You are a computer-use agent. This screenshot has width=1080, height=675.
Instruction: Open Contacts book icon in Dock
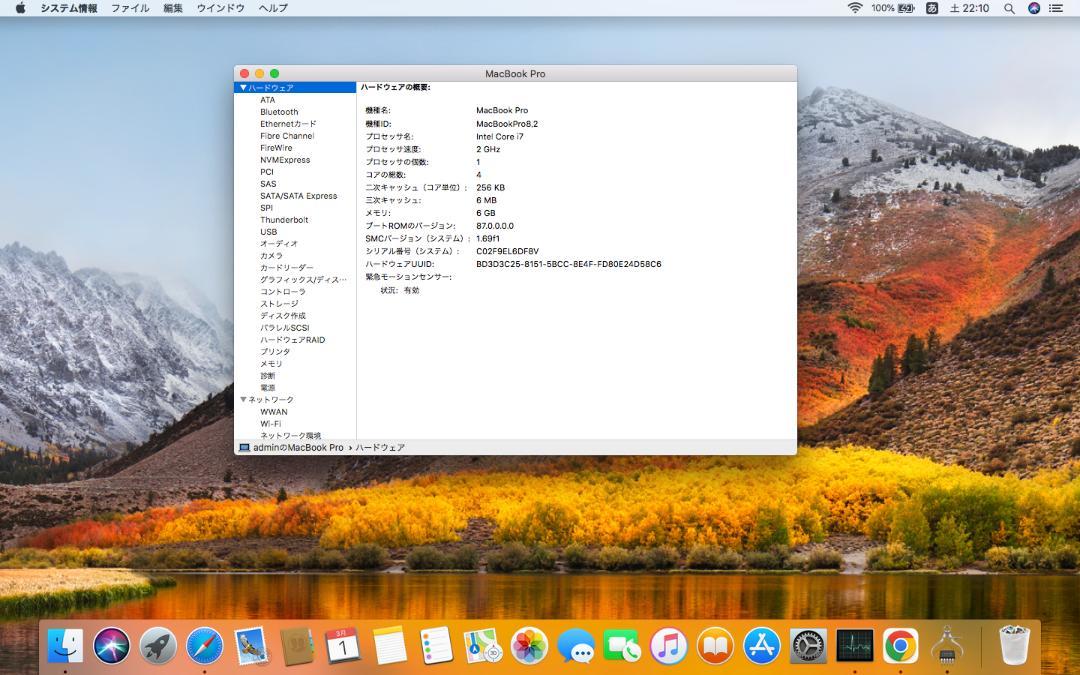(x=298, y=647)
